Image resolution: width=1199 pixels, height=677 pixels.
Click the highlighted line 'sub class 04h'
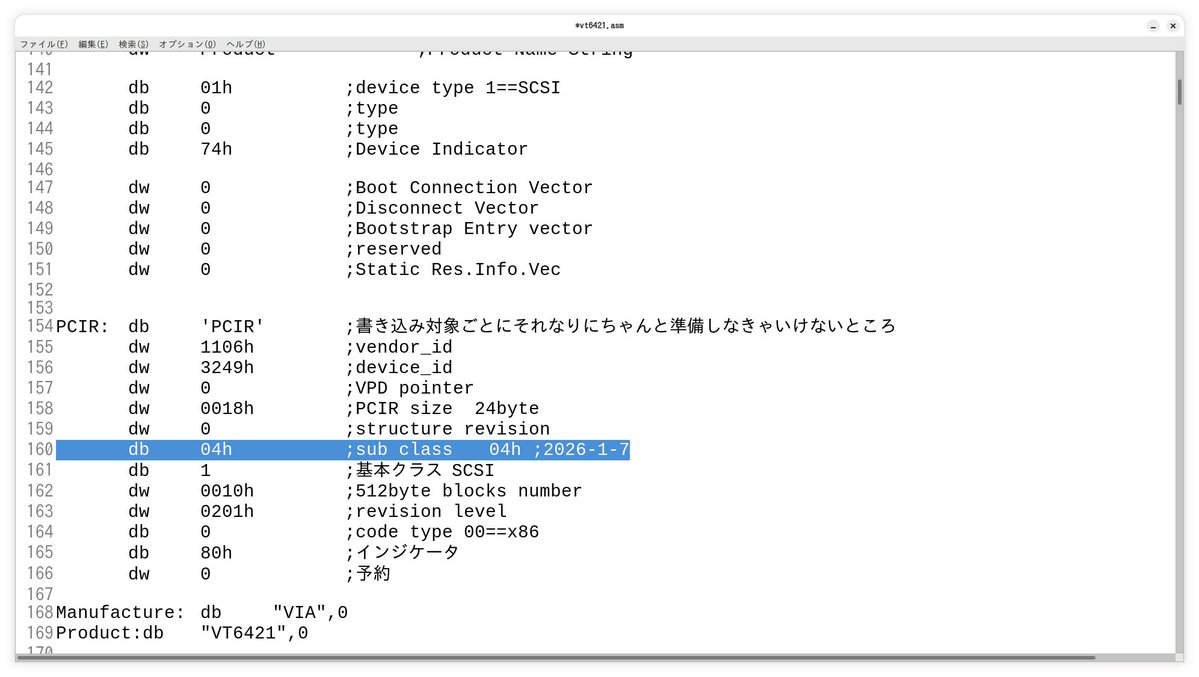[x=343, y=450]
